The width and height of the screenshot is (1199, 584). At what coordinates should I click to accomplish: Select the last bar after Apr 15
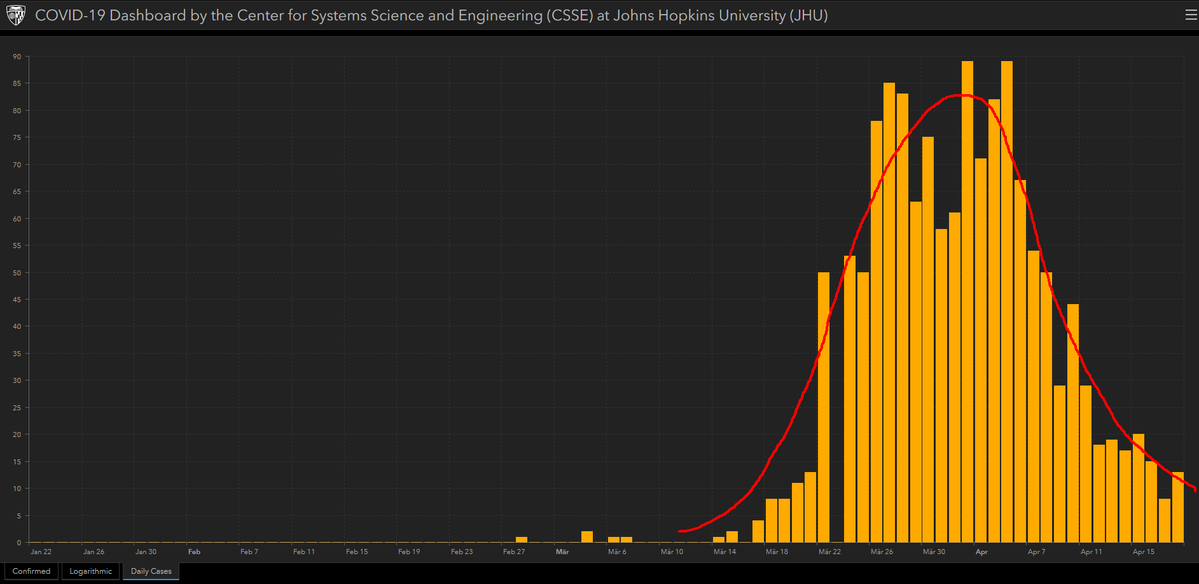pos(1178,508)
